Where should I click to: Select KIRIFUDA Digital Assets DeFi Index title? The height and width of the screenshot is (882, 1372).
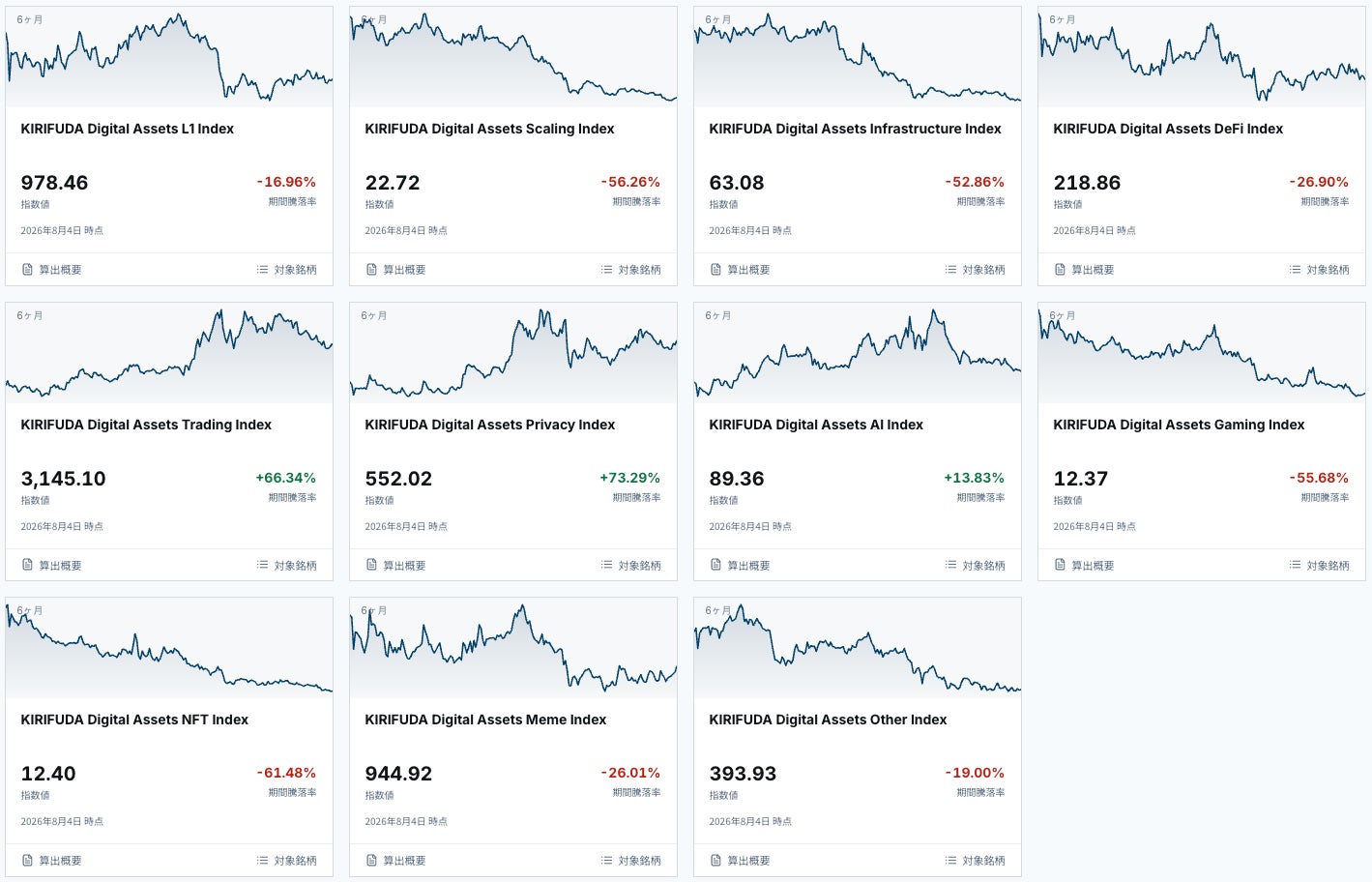[1168, 129]
